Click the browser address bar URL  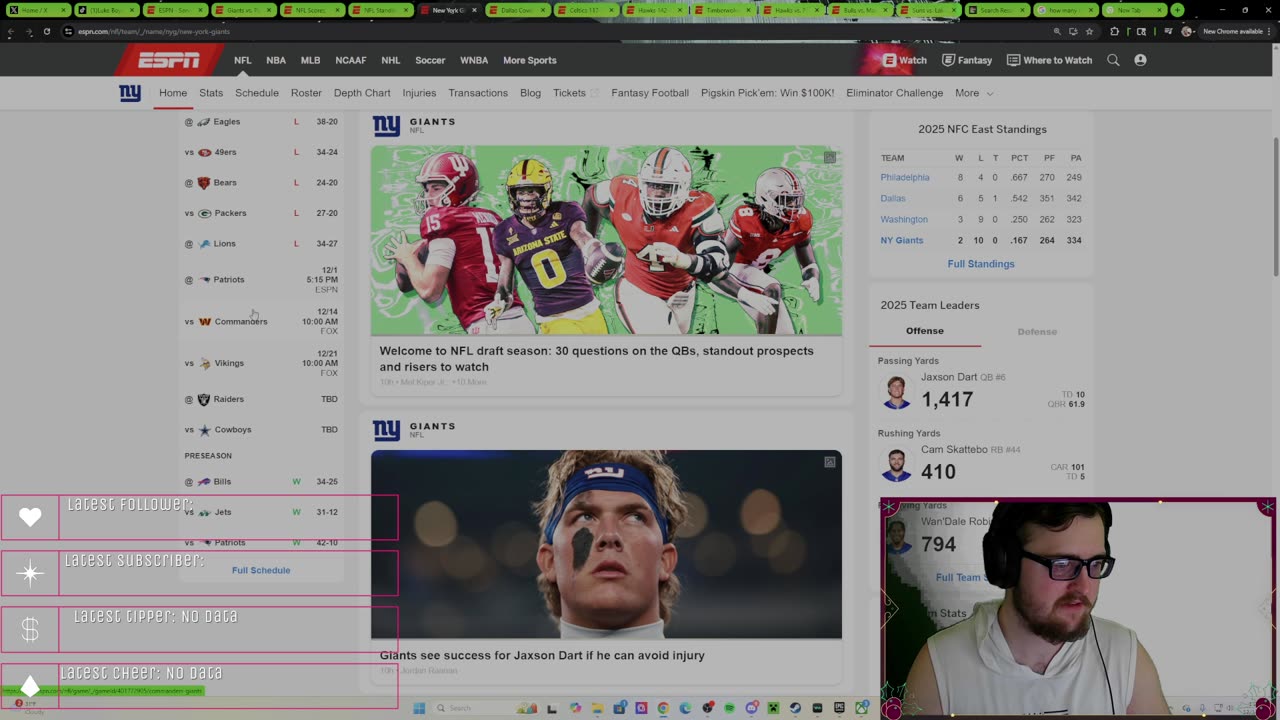pyautogui.click(x=154, y=31)
